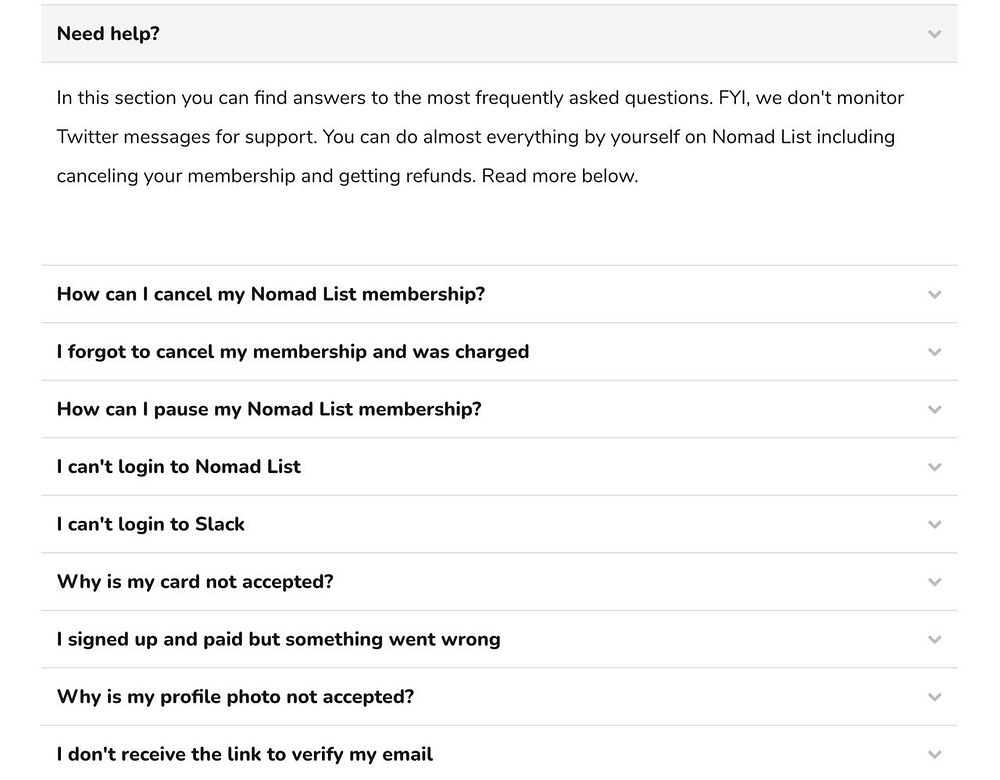Viewport: 1000px width, 780px height.
Task: Click the Need help? header title
Action: click(x=108, y=34)
